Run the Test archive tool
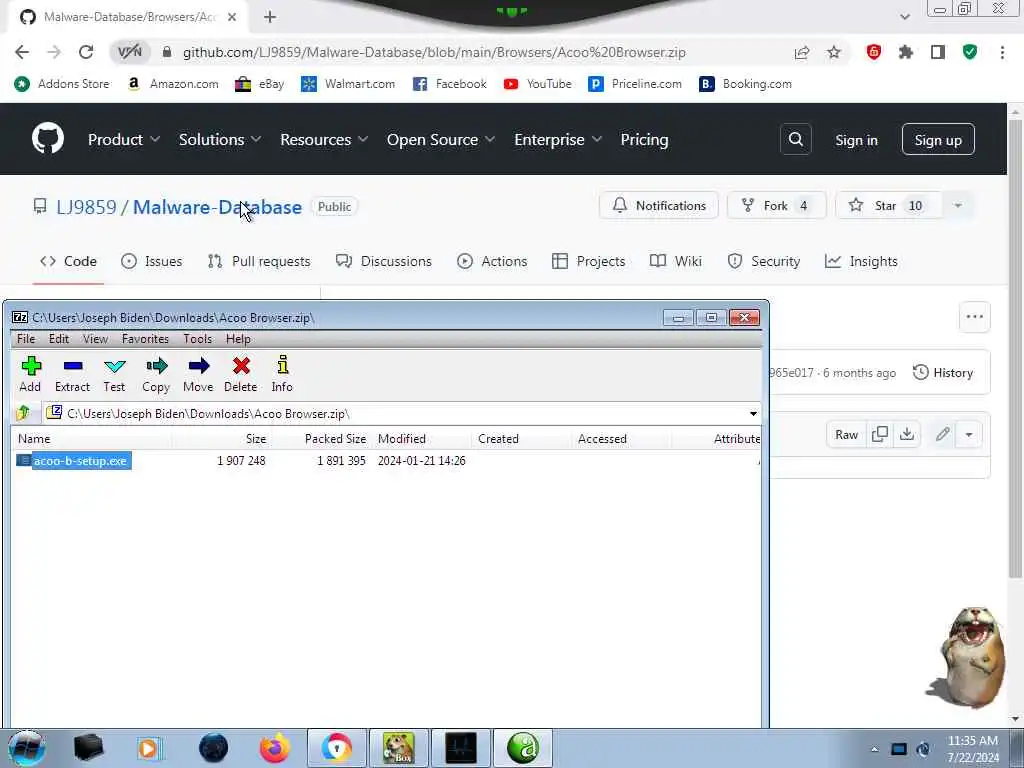 click(114, 374)
